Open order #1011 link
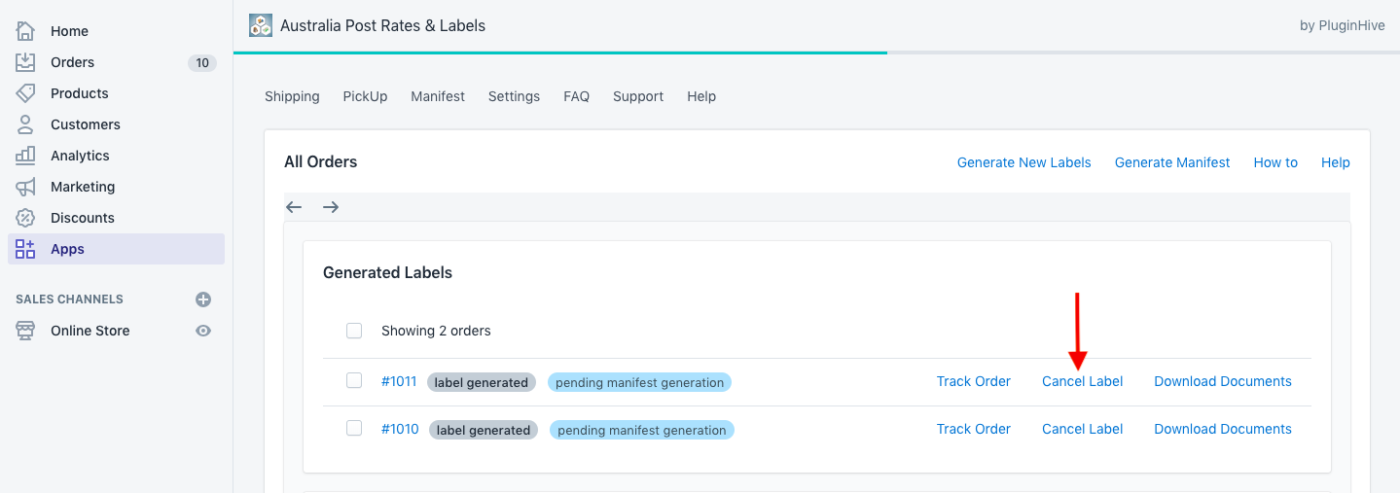Screen dimensions: 1400x493 399,381
